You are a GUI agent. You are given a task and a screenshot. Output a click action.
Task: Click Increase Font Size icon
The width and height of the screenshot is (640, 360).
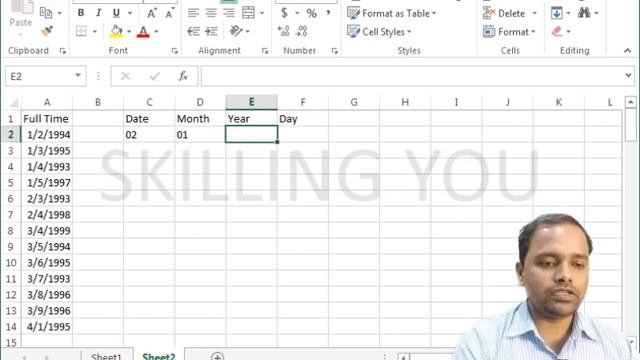(x=151, y=13)
